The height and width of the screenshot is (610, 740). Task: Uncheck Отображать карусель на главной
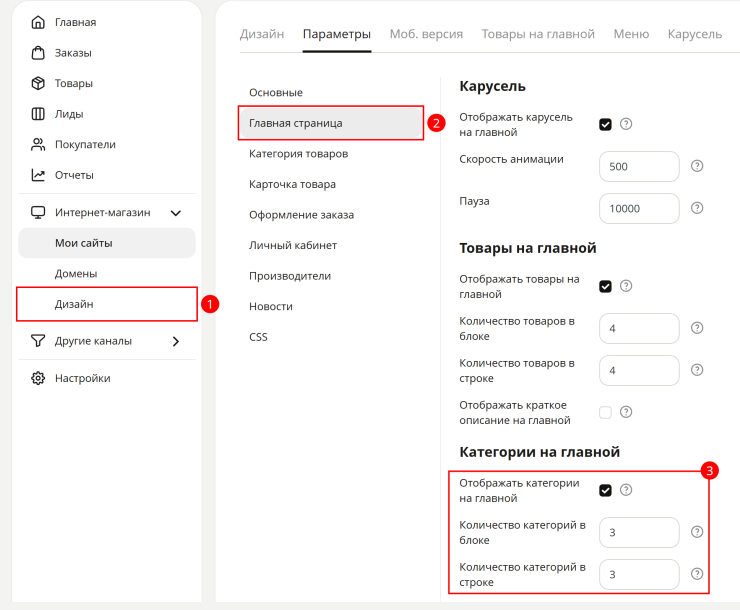605,125
